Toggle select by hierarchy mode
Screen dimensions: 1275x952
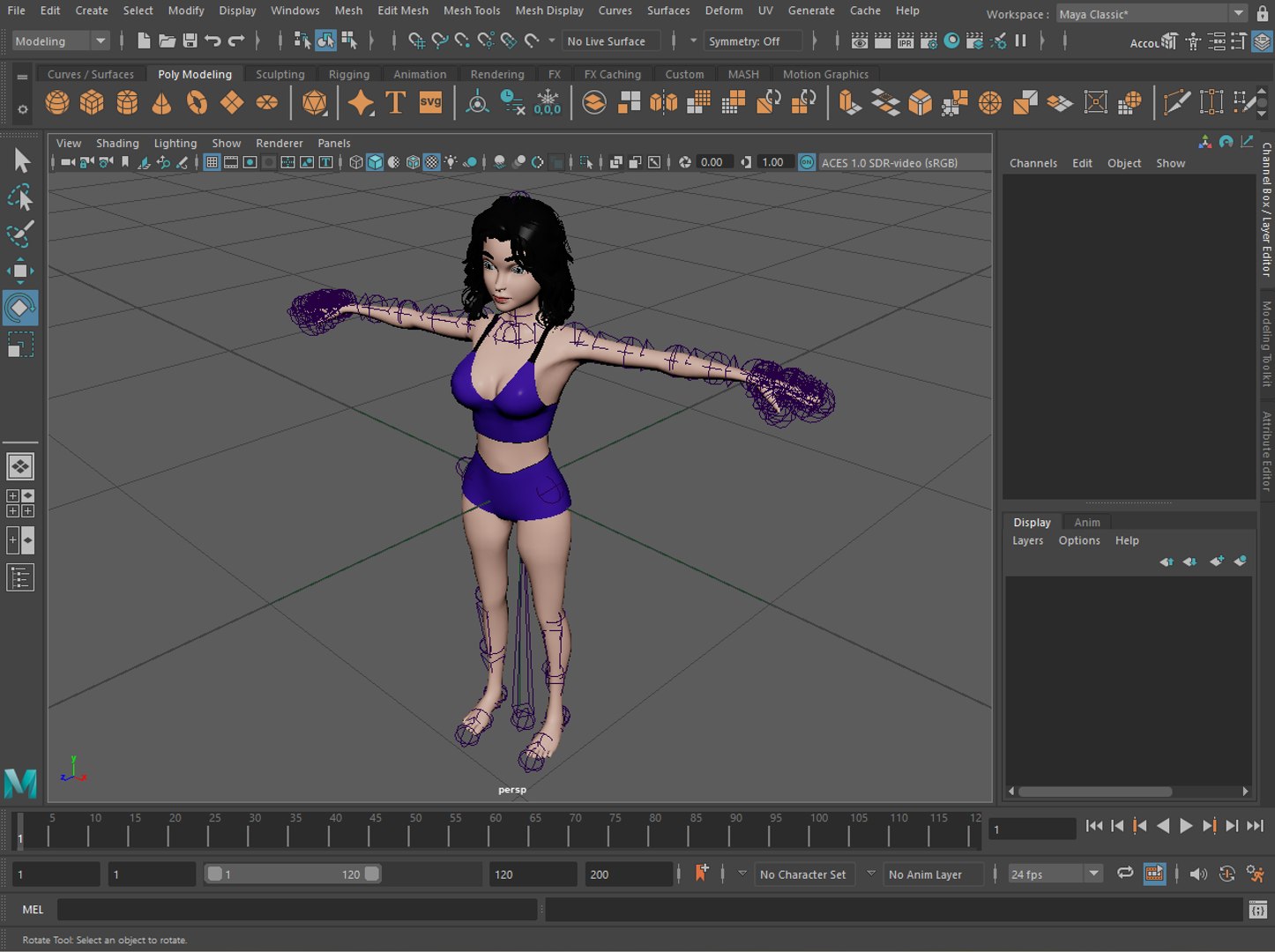click(x=302, y=41)
